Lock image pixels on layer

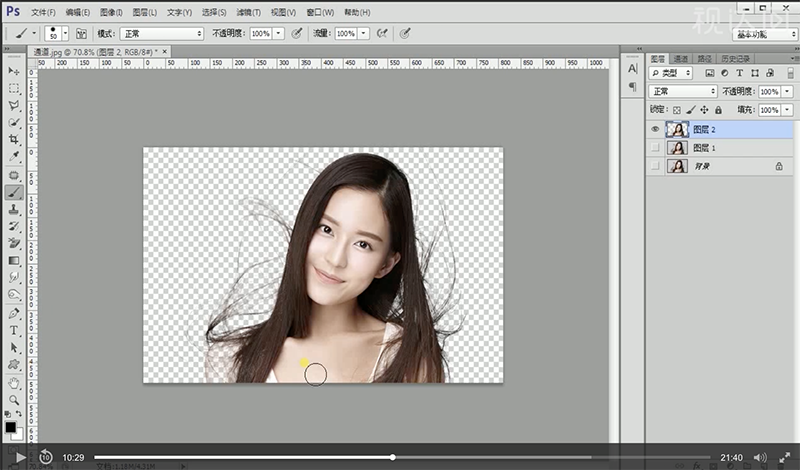[x=690, y=110]
